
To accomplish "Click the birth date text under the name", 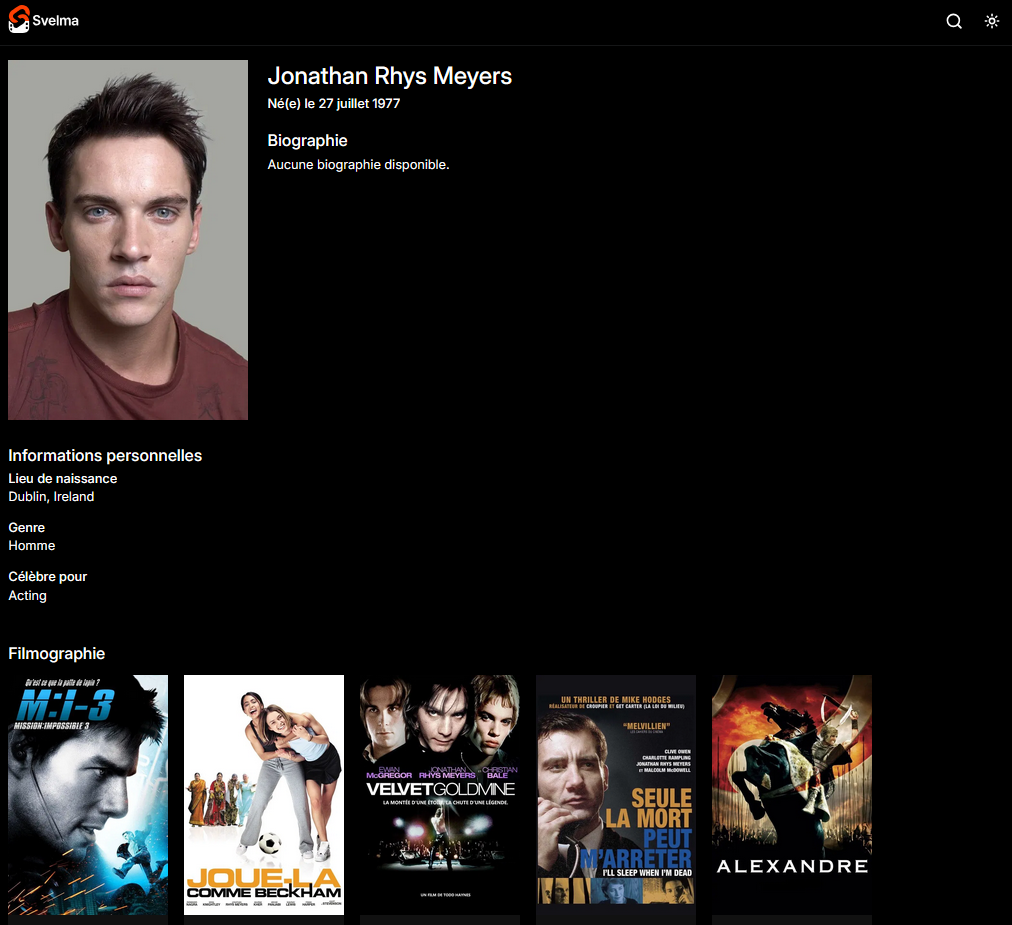I will (333, 103).
